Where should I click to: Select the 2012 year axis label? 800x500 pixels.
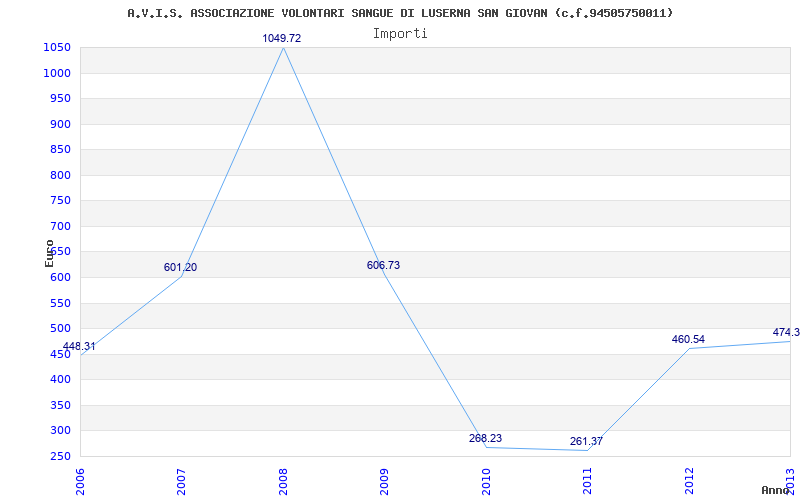pos(689,482)
